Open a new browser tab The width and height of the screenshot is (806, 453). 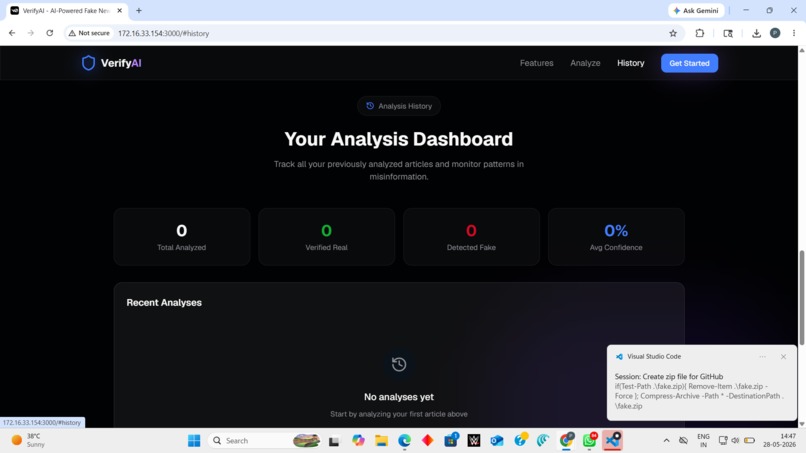coord(139,10)
